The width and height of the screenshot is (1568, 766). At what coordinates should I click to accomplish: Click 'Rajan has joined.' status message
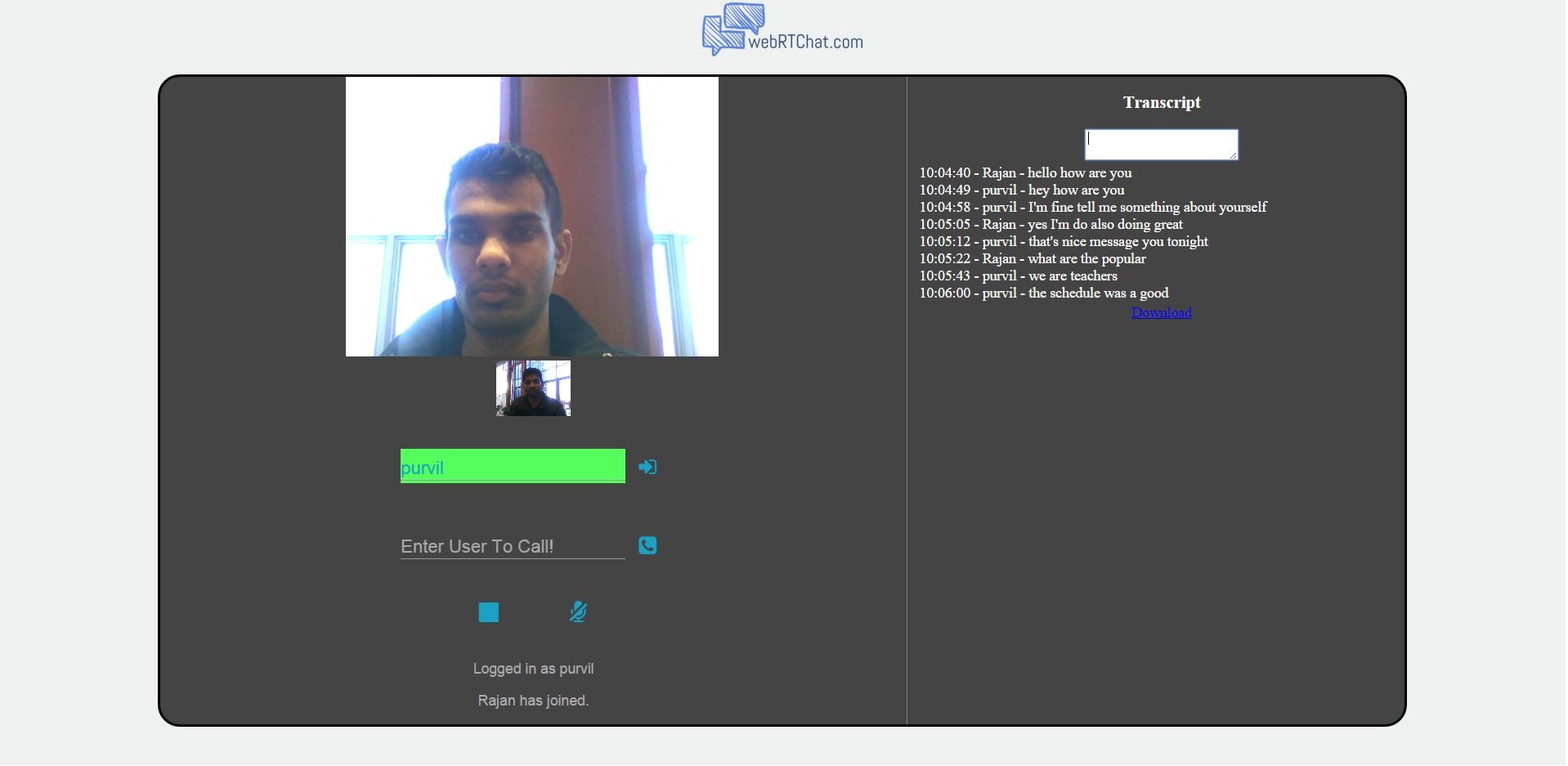(533, 701)
